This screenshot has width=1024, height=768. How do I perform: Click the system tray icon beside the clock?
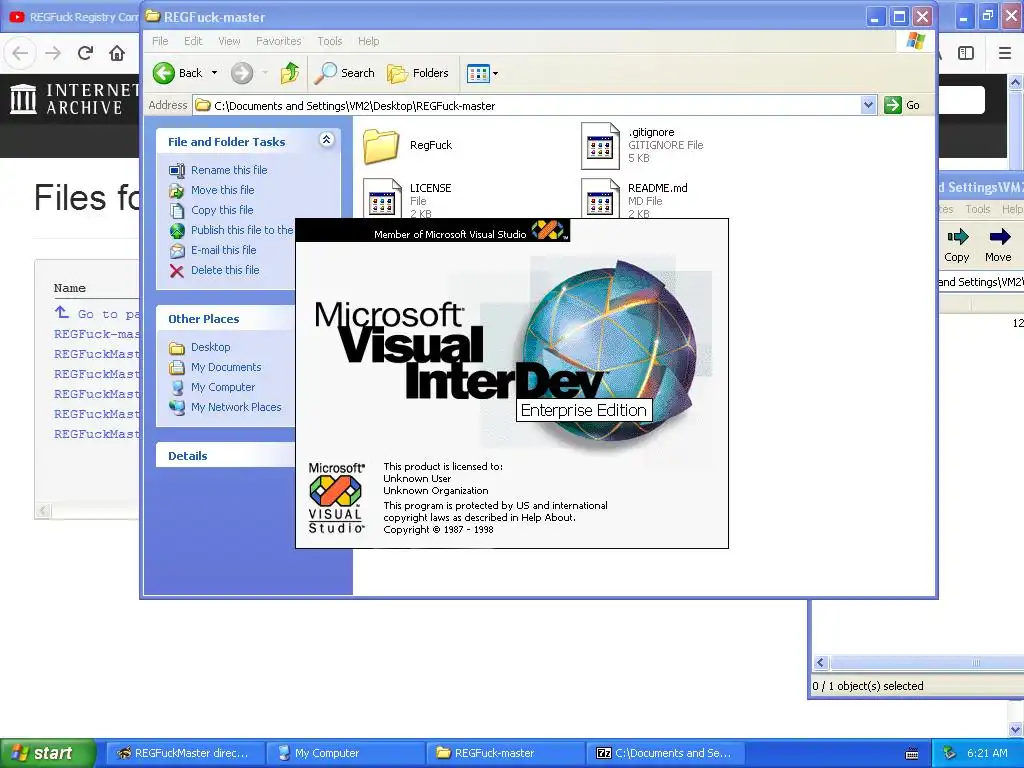pos(950,753)
